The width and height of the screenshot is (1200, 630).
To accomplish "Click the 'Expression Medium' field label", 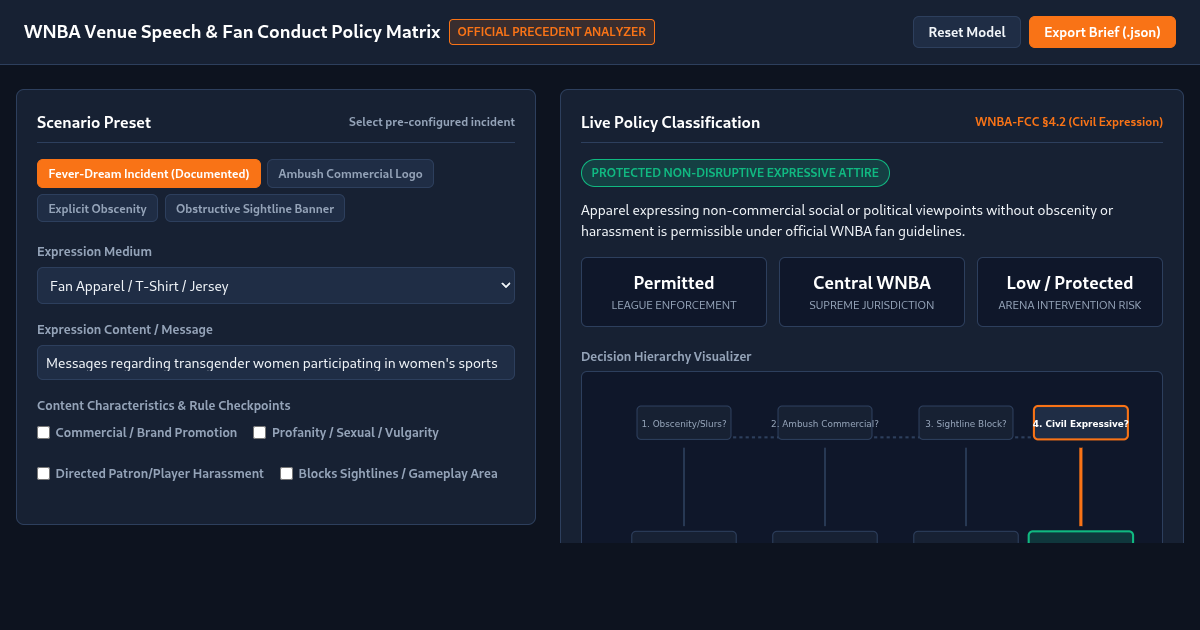I will click(94, 251).
